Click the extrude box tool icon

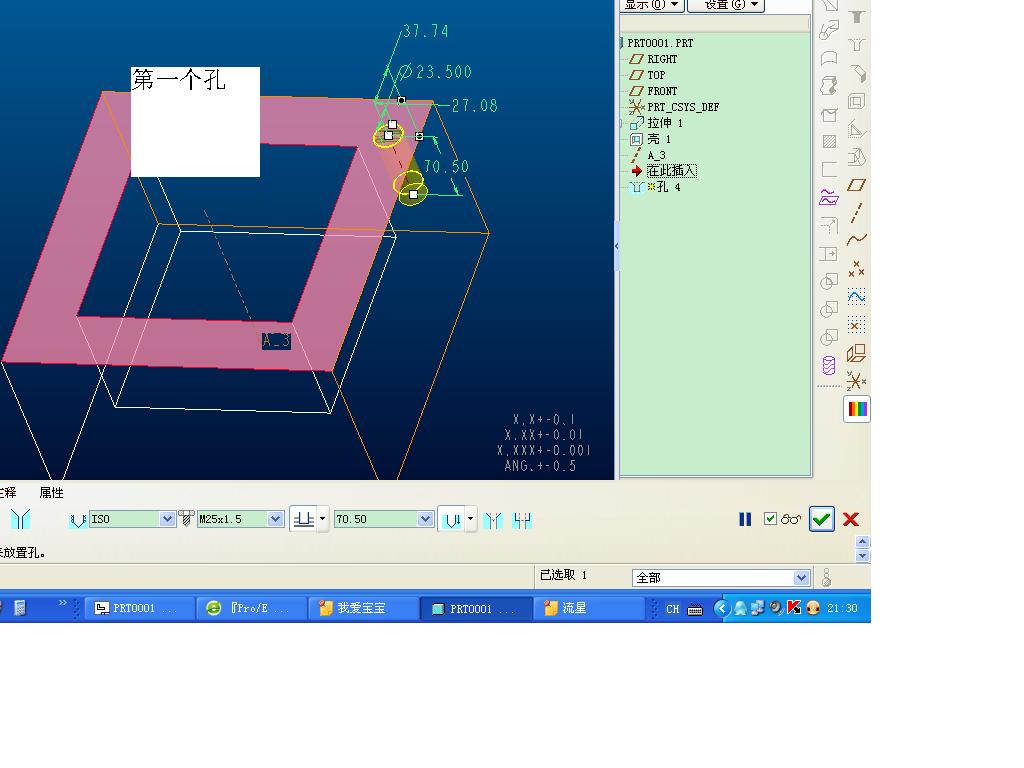(829, 115)
